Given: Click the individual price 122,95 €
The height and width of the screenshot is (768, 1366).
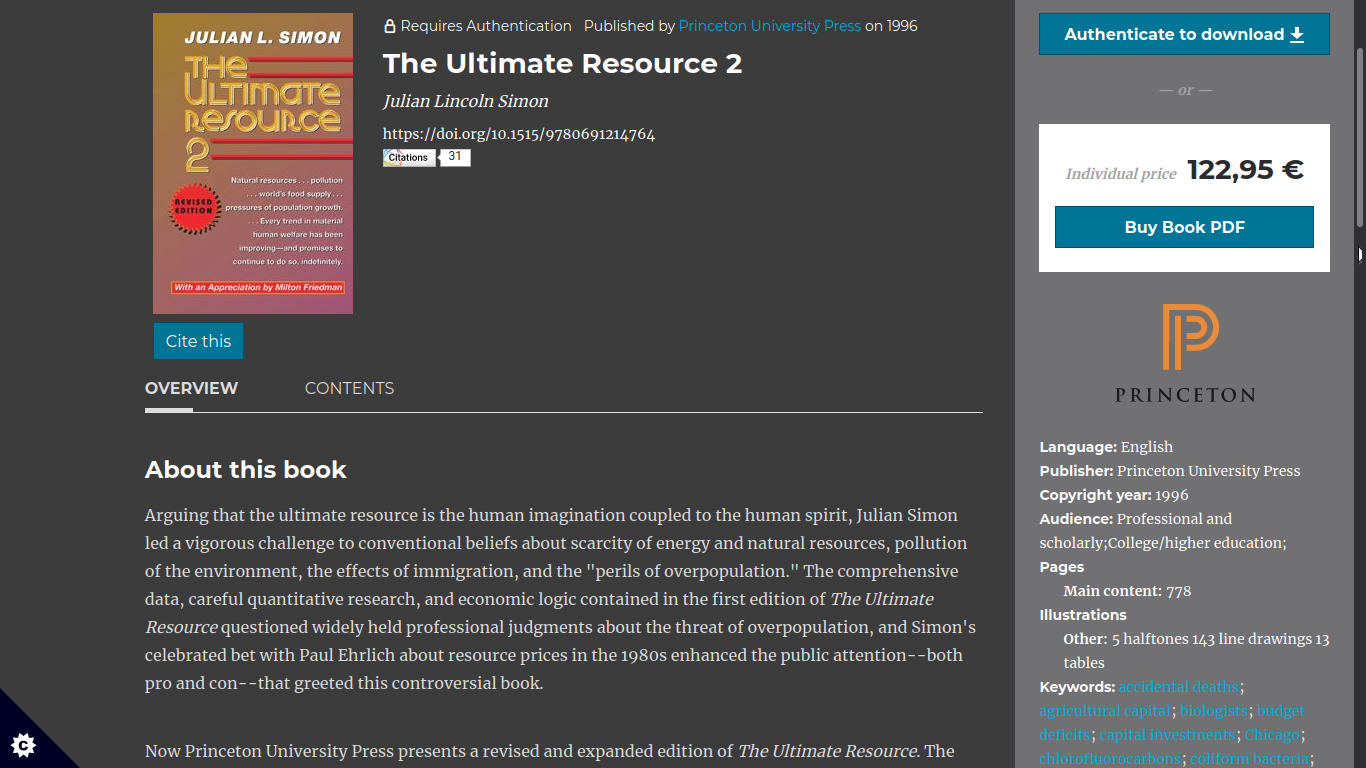Looking at the screenshot, I should (1246, 170).
